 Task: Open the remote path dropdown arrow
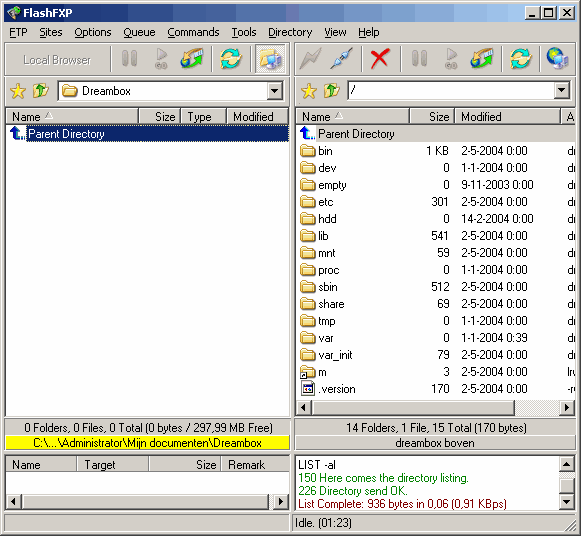[x=562, y=90]
